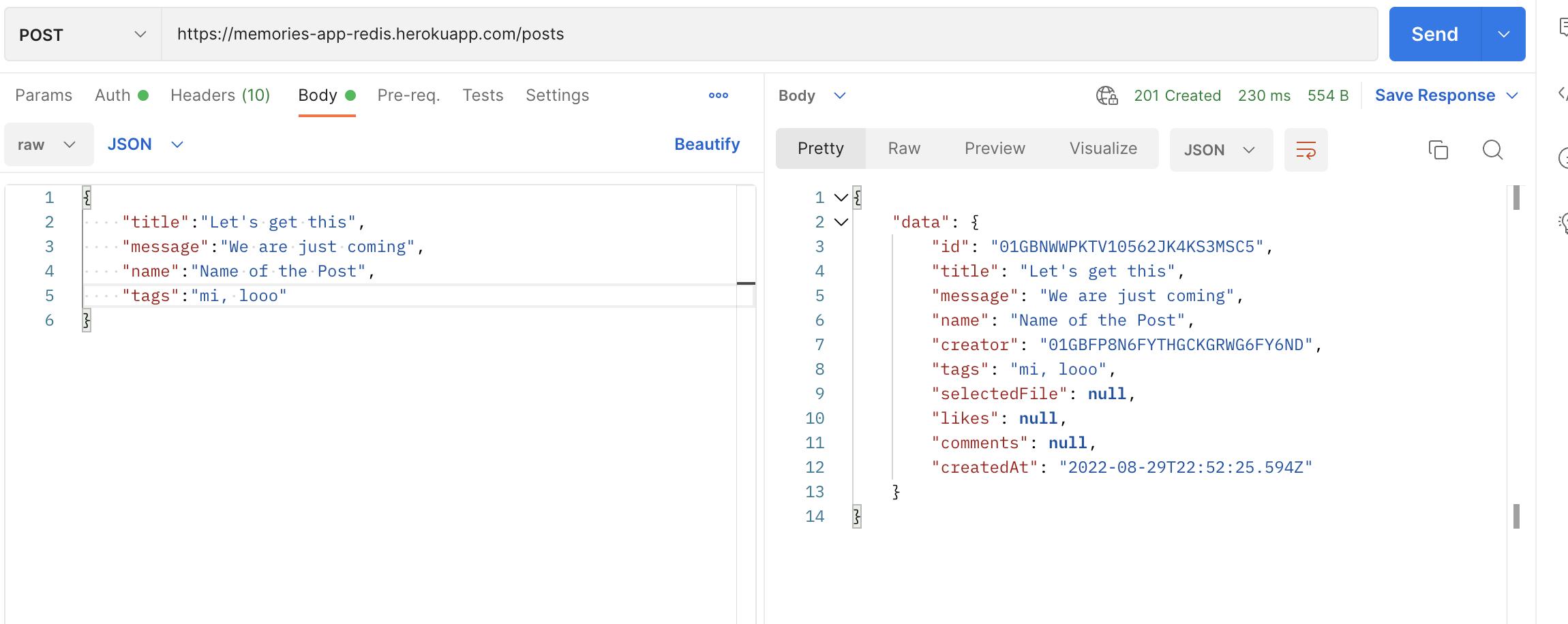Open the HTTP method POST dropdown
Viewport: 1568px width, 624px height.
pos(82,34)
